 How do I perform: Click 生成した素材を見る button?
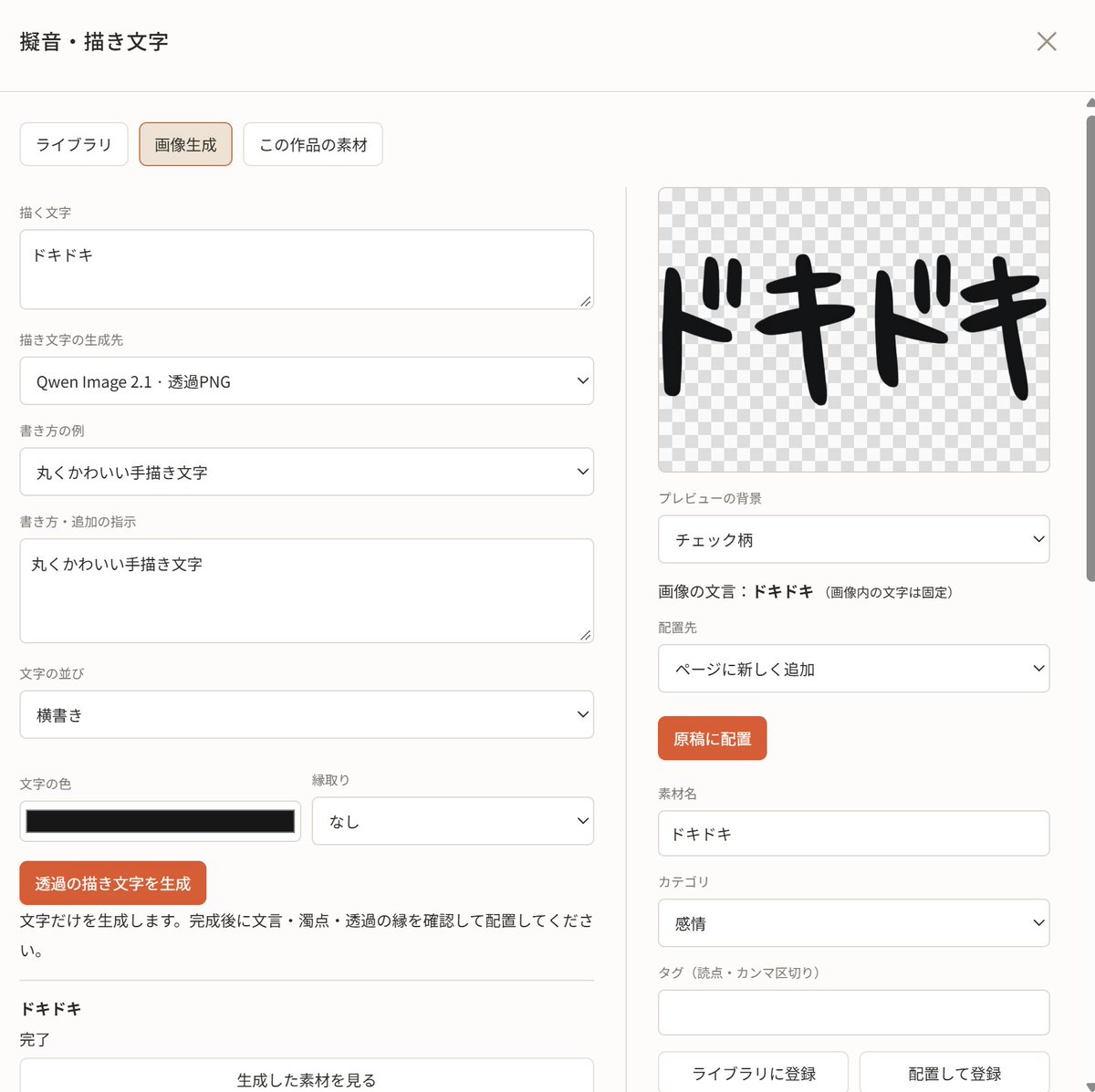[x=307, y=1077]
